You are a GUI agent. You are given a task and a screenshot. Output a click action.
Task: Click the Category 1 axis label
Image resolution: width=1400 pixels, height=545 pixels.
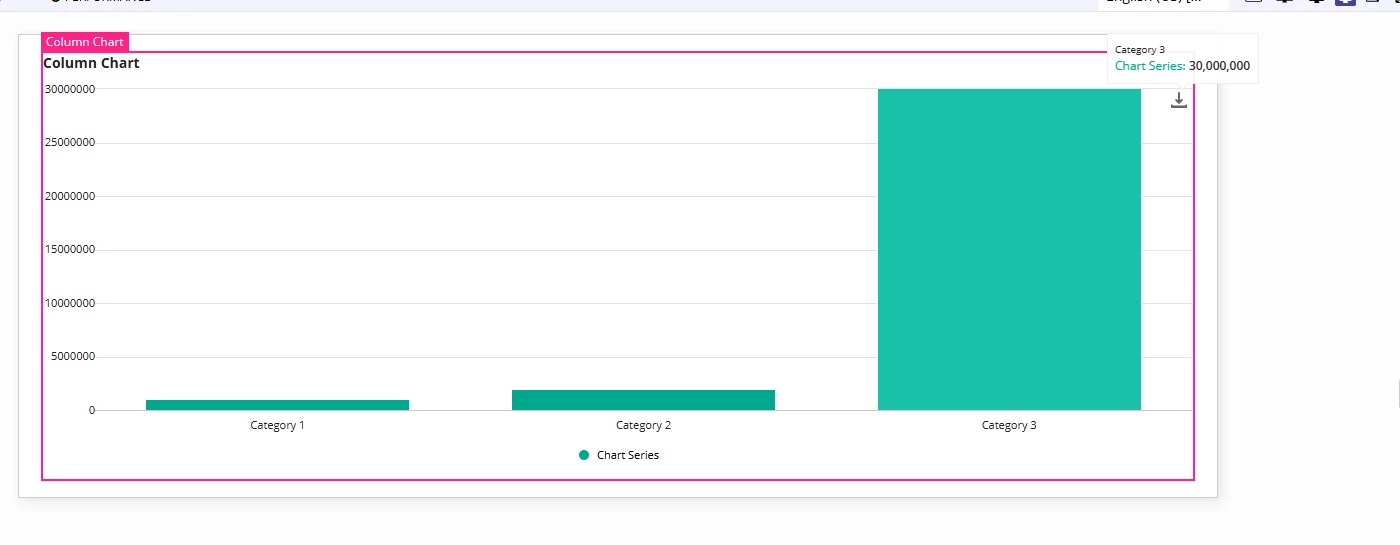tap(277, 425)
